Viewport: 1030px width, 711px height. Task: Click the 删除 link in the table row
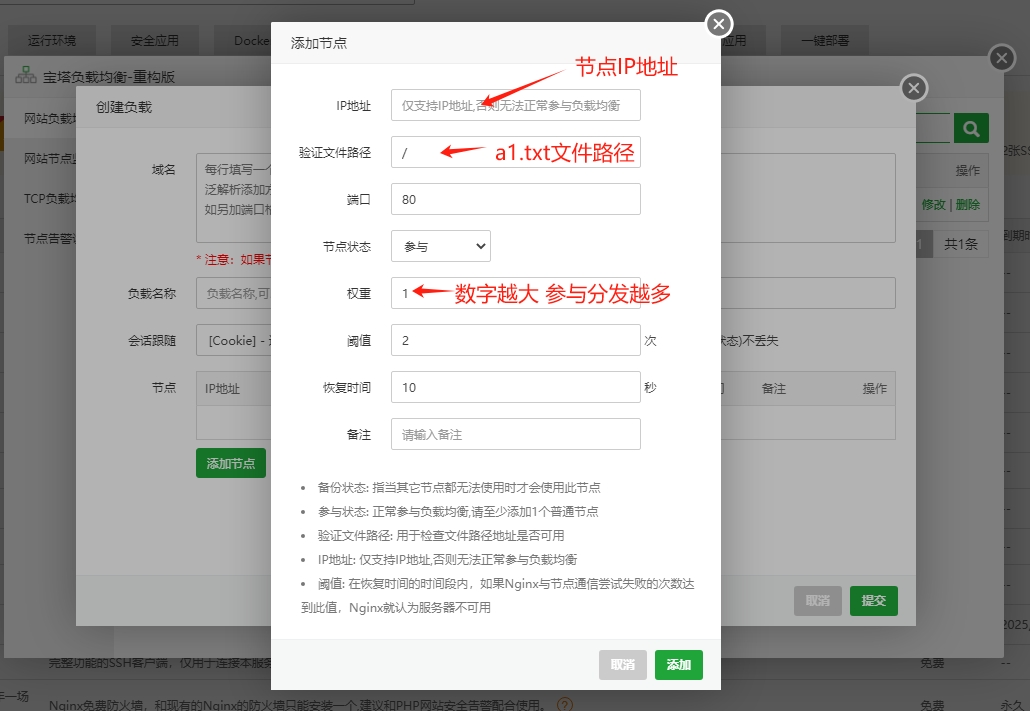(968, 204)
